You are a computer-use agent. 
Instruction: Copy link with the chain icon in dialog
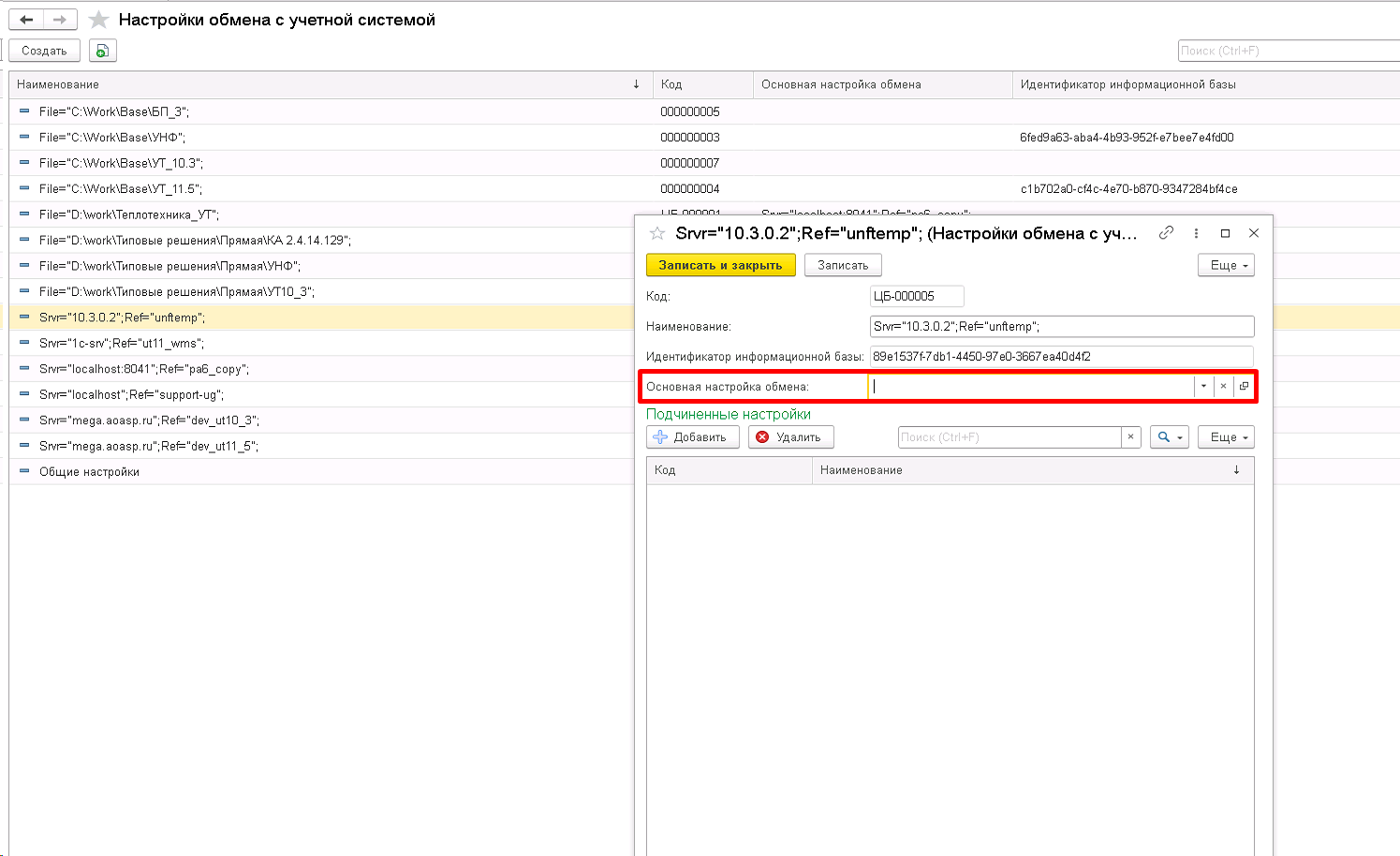point(1166,233)
